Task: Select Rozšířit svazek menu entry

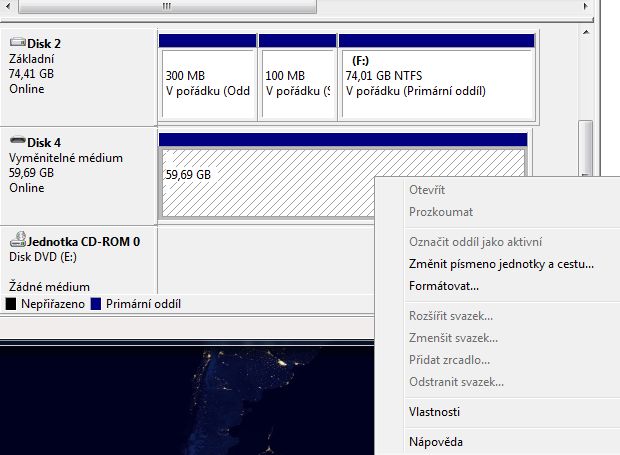Action: 451,316
